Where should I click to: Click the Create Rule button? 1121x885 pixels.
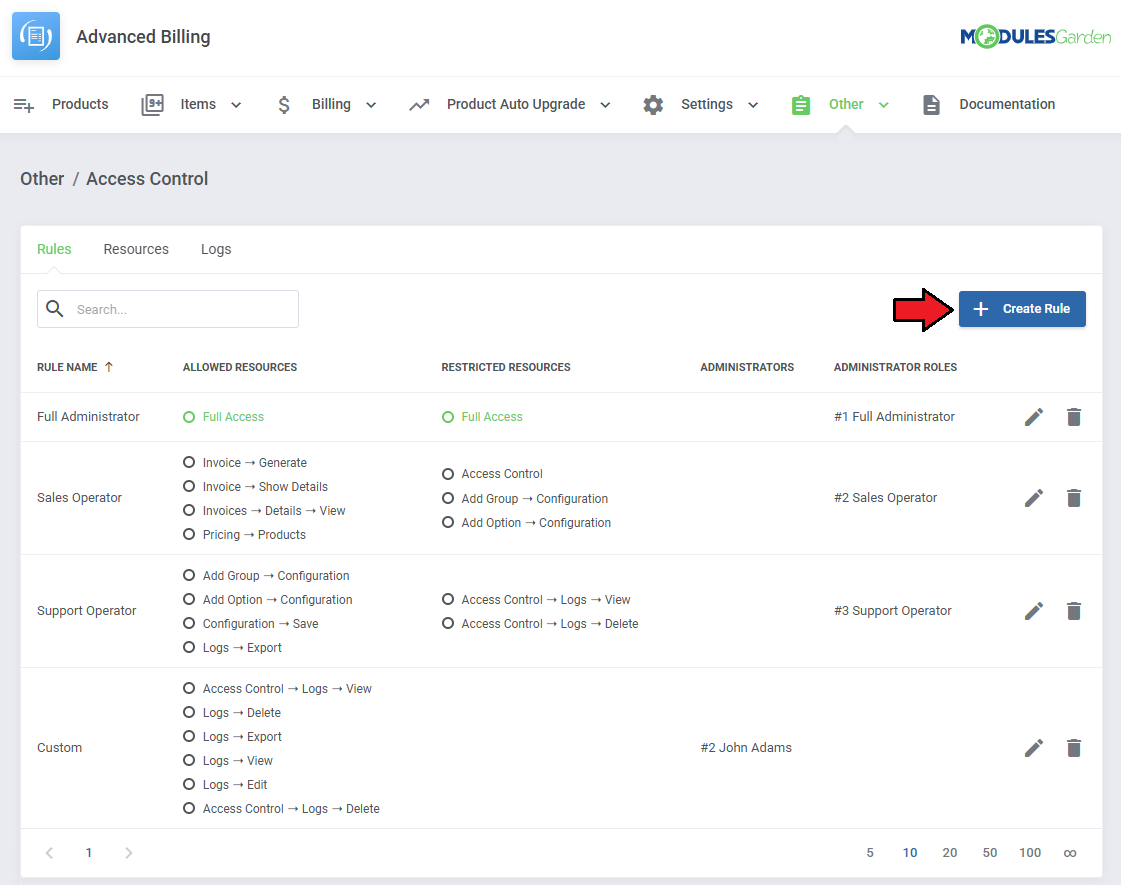tap(1022, 309)
